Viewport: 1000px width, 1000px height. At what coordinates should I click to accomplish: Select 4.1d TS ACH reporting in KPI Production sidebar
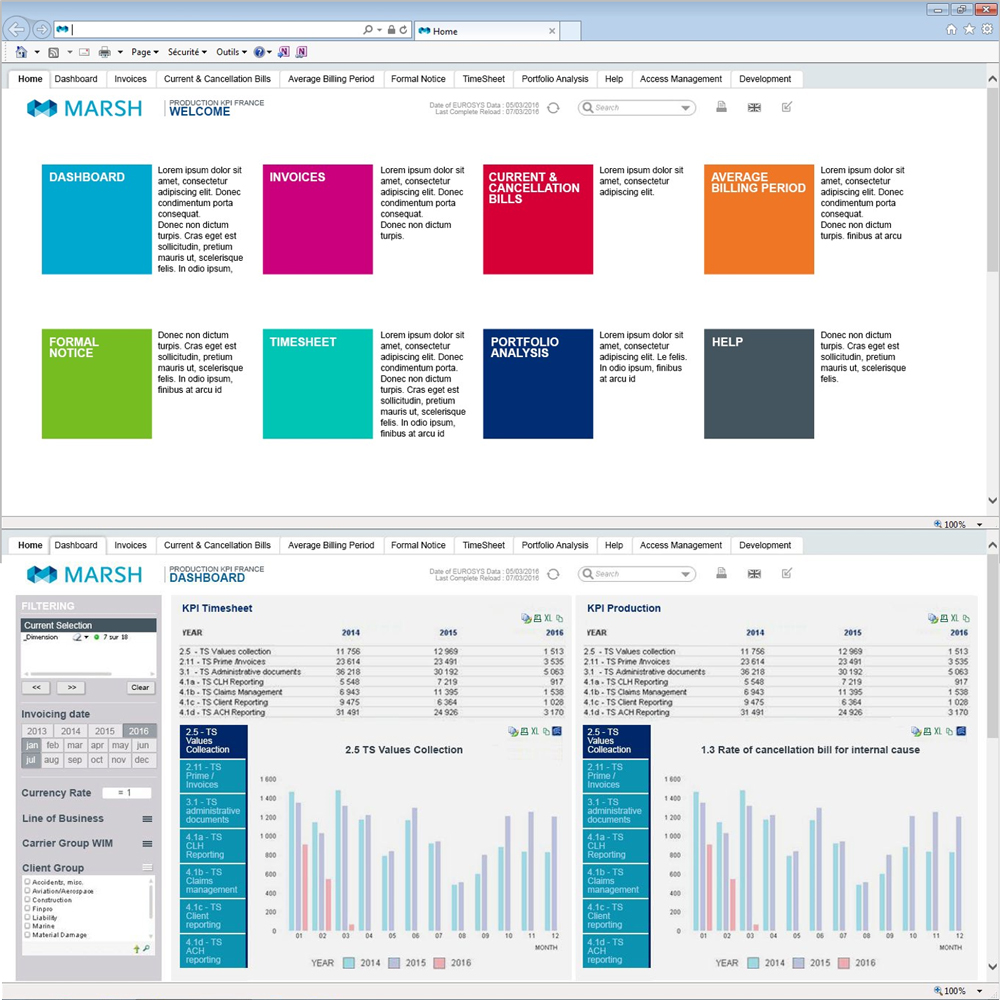(x=615, y=951)
